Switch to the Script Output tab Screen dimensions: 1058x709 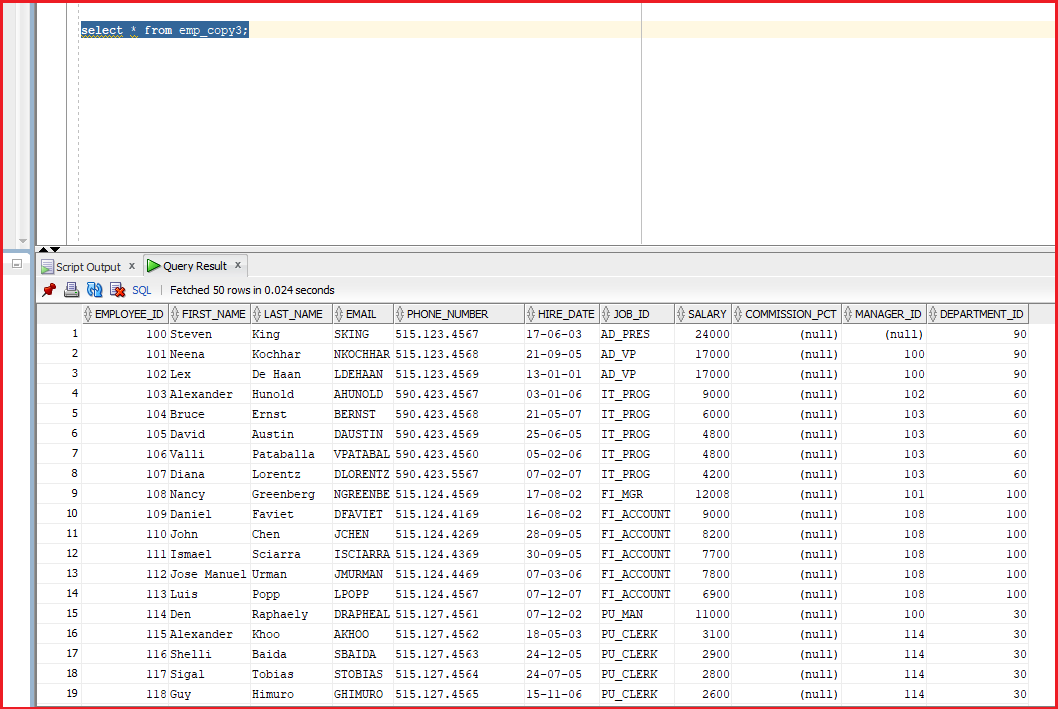pos(88,266)
